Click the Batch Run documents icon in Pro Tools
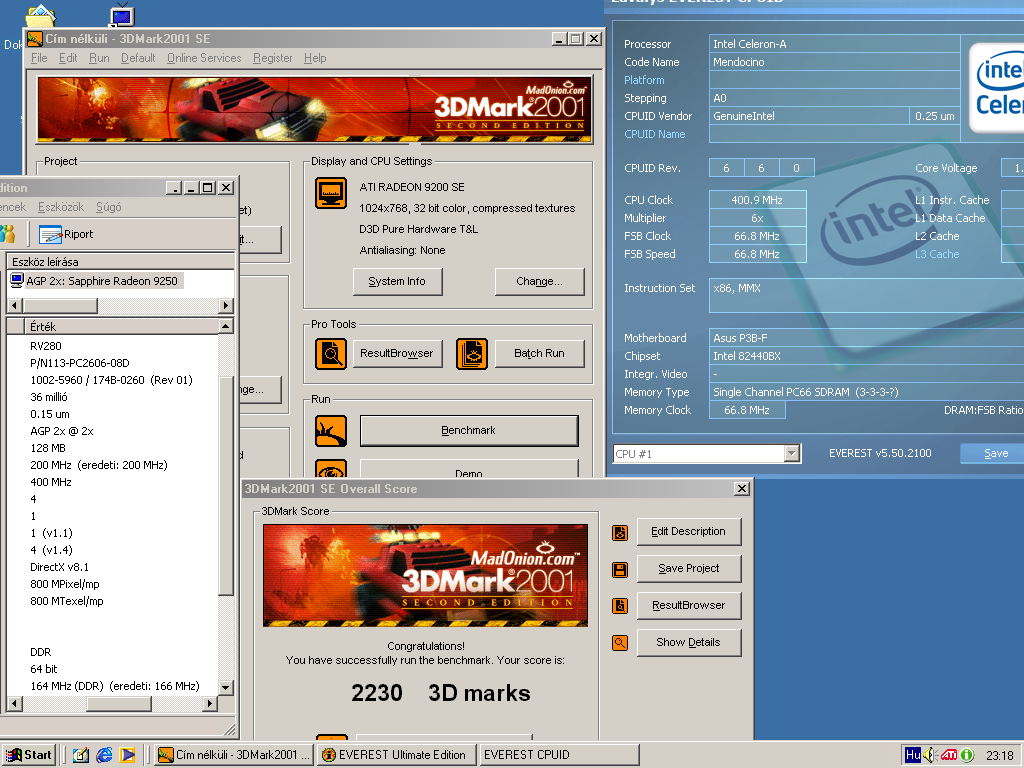This screenshot has height=768, width=1024. click(472, 353)
